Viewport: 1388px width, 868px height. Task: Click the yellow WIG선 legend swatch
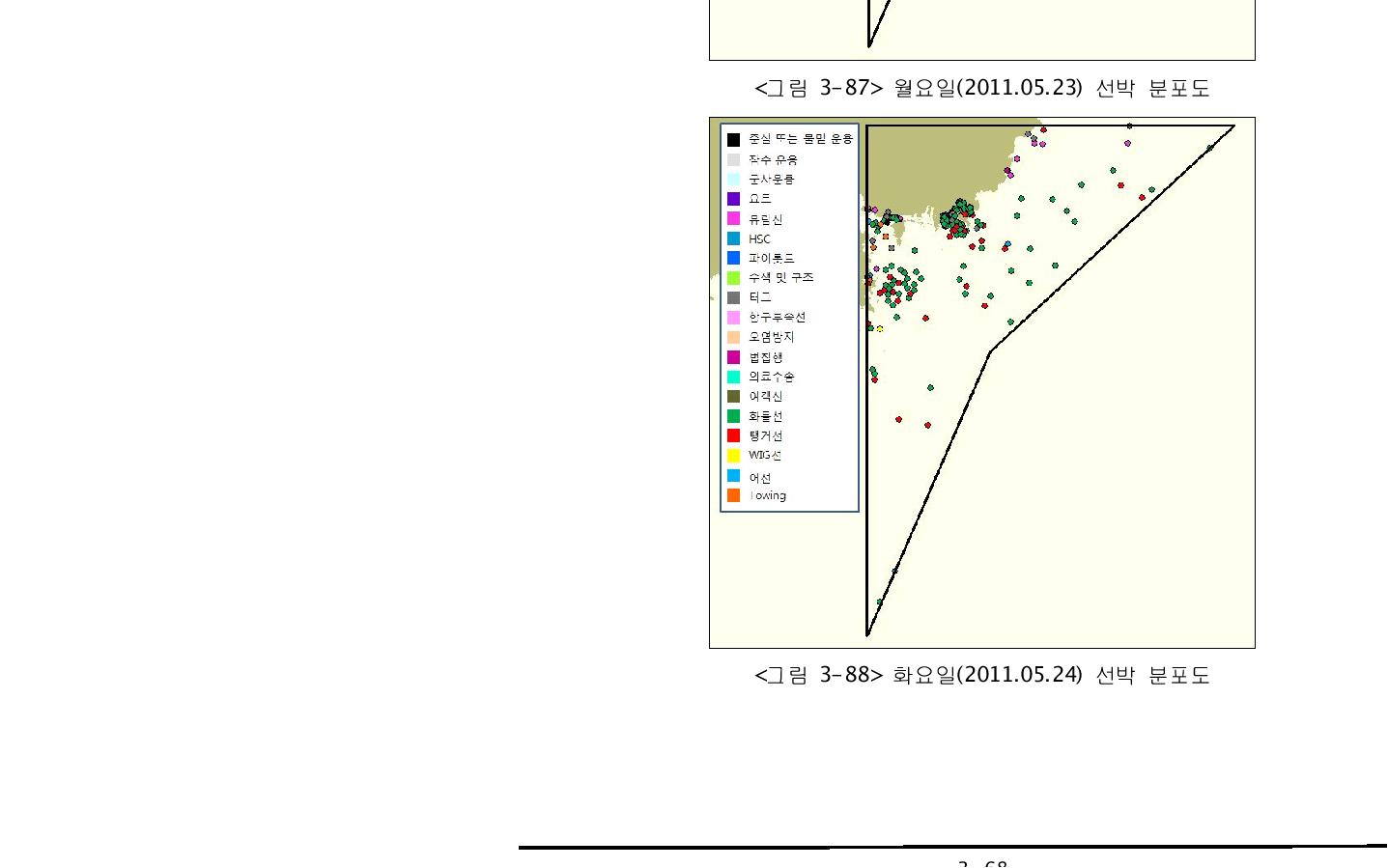pyautogui.click(x=734, y=456)
